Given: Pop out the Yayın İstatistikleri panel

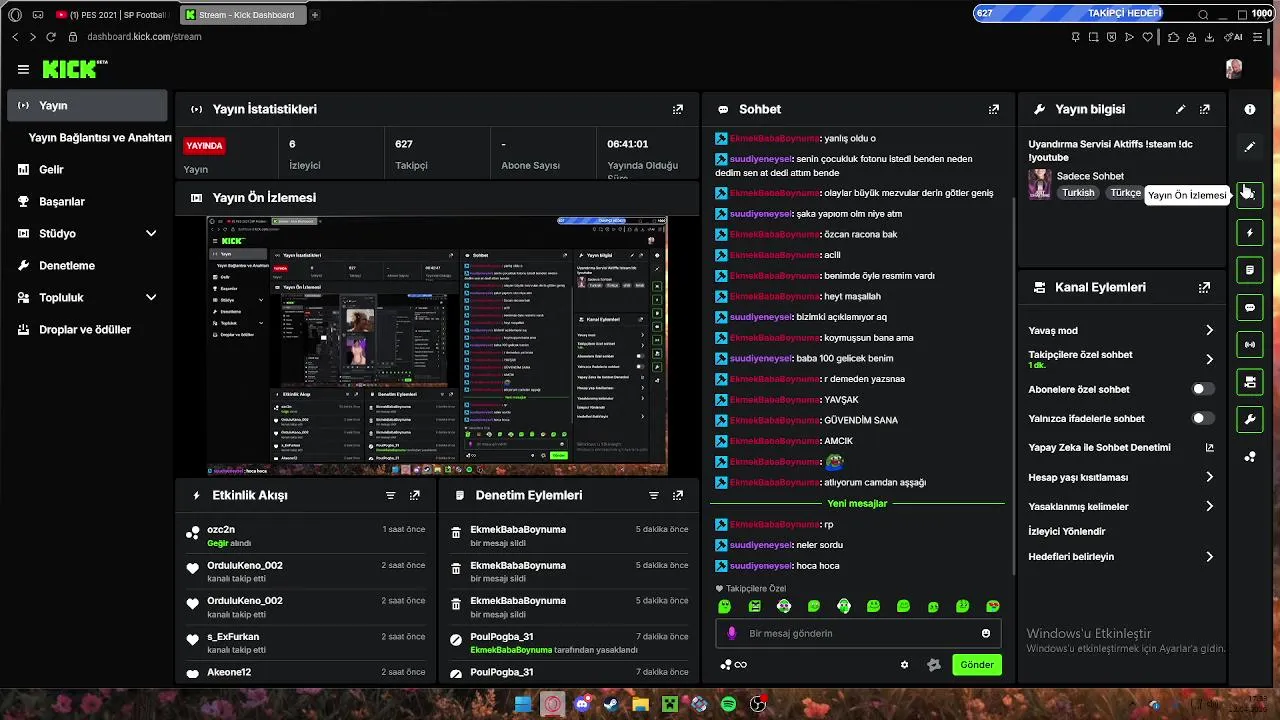Looking at the screenshot, I should click(678, 109).
